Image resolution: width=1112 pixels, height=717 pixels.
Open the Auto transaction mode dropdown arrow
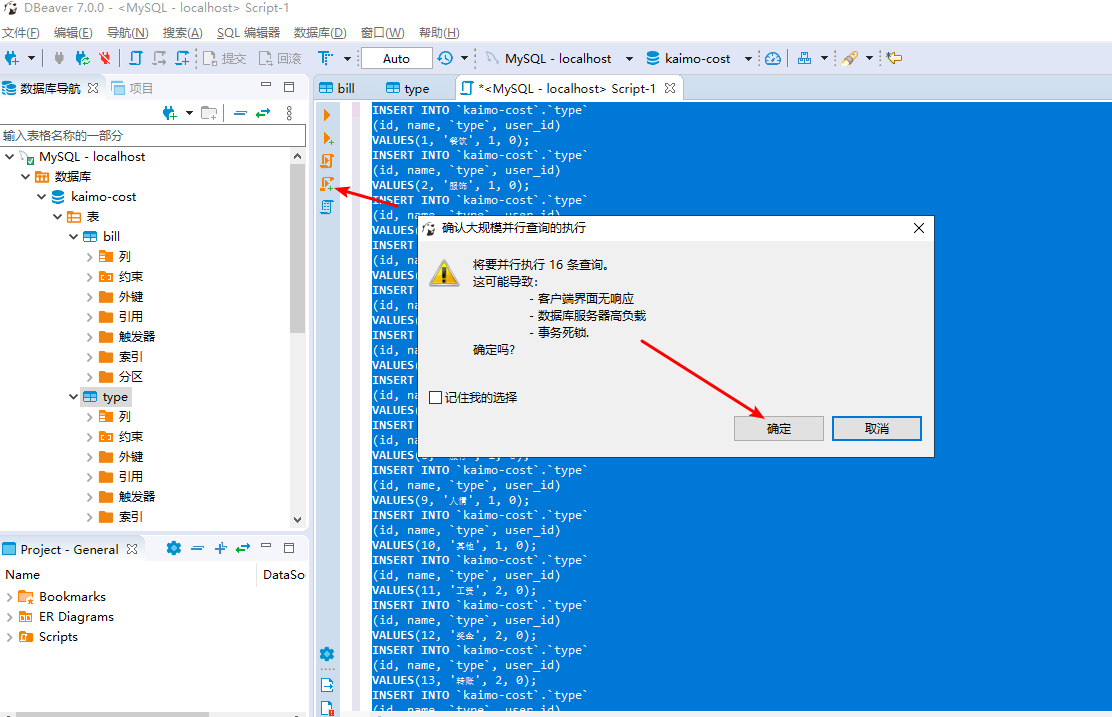tap(464, 58)
